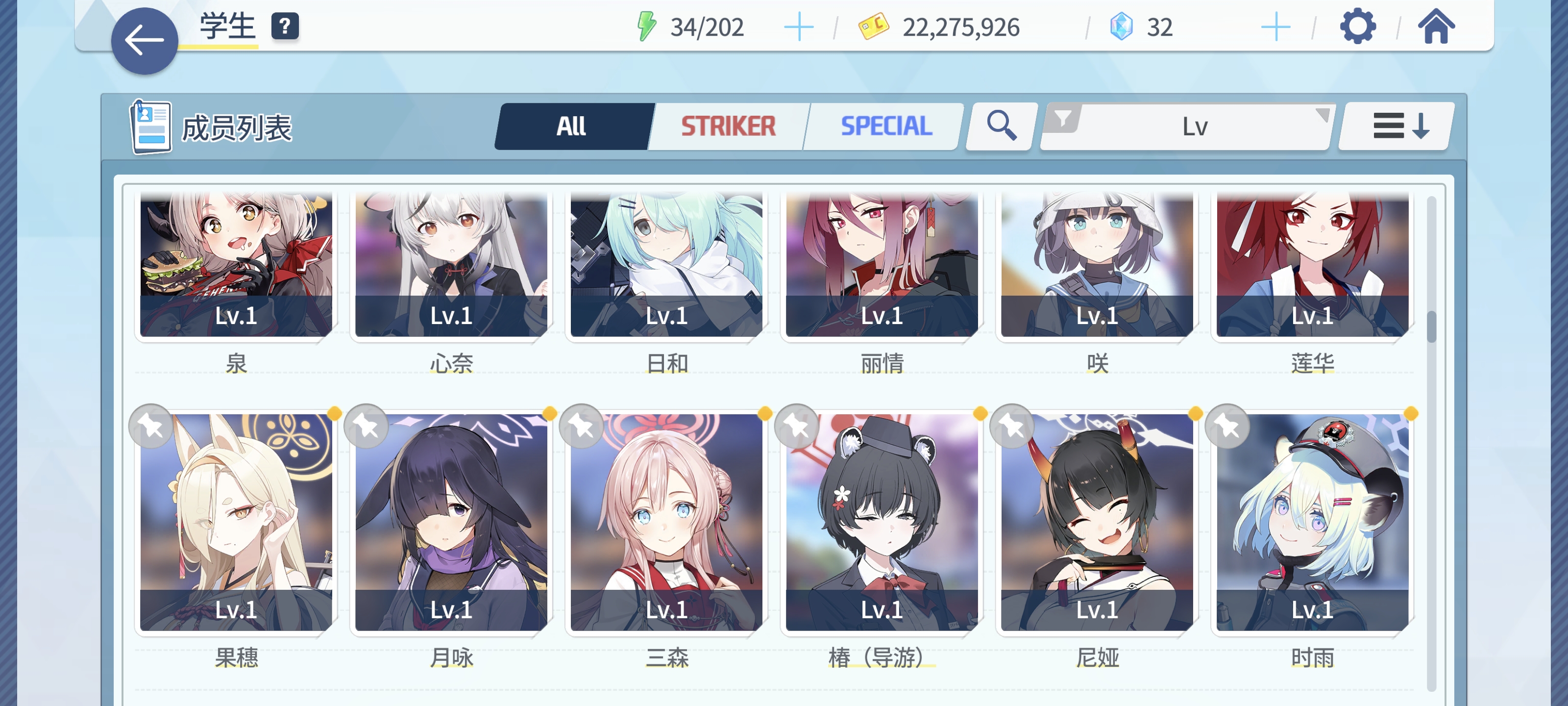Return to lobby via home icon

point(1436,27)
